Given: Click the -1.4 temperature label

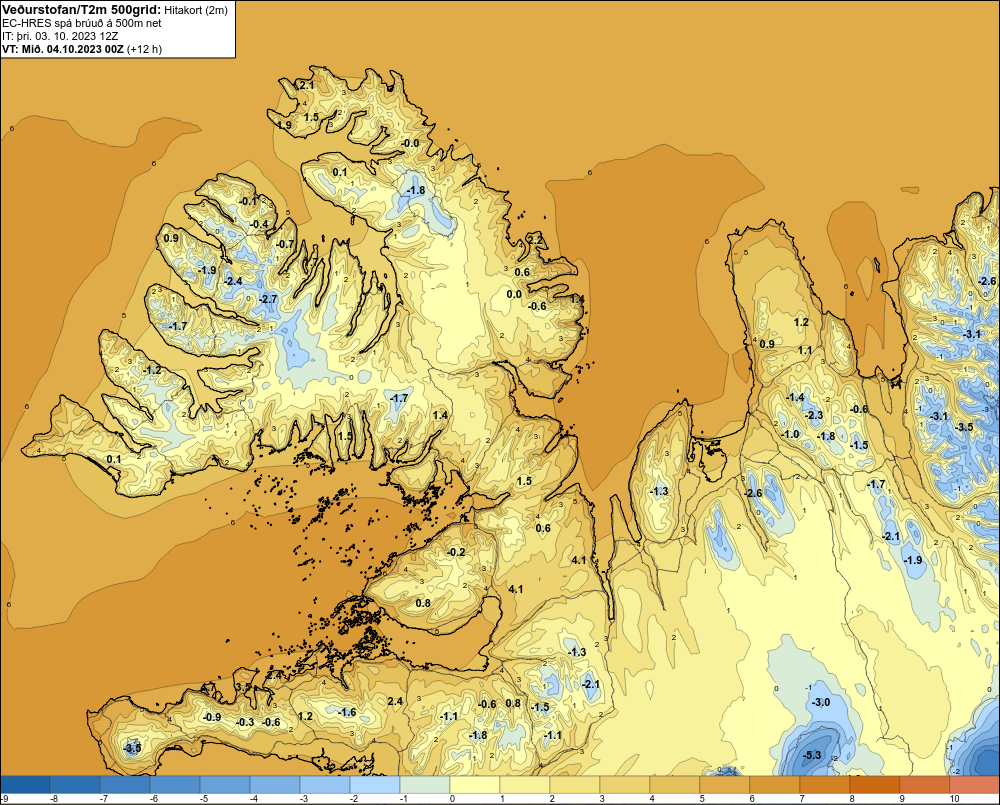Looking at the screenshot, I should pos(795,397).
